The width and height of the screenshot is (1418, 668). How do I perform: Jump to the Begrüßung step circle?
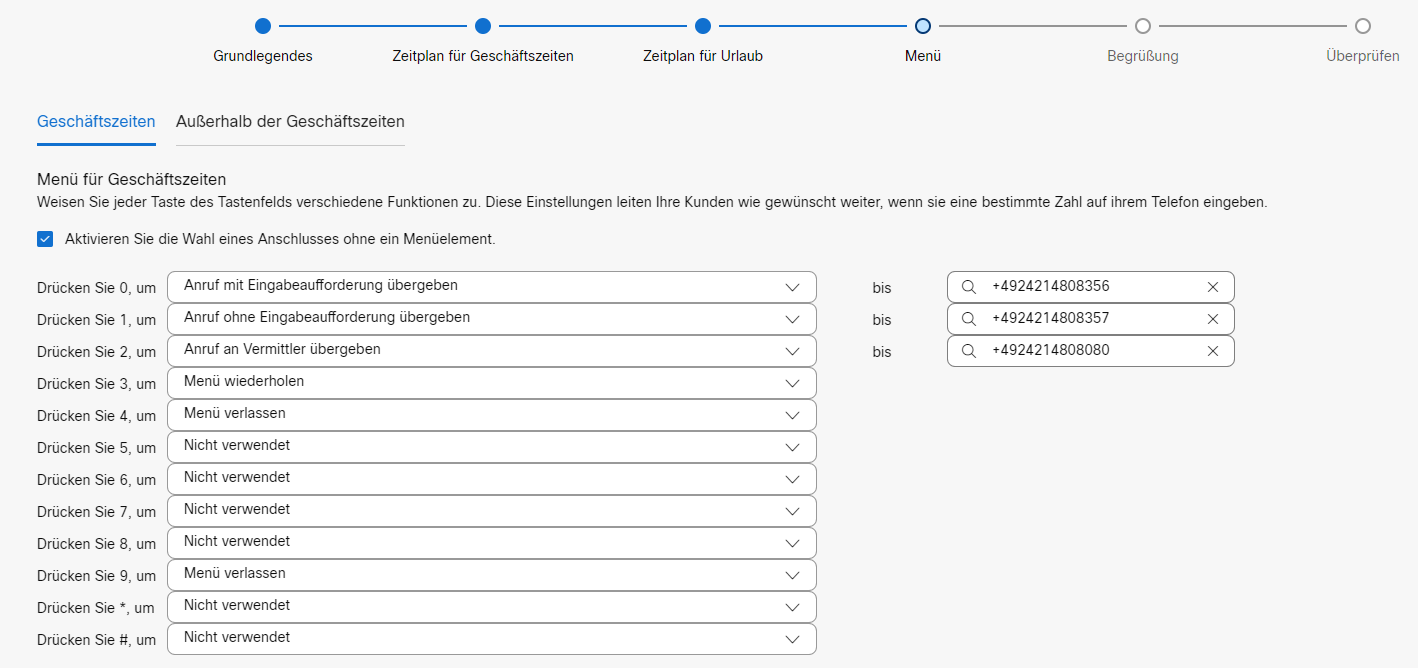(x=1143, y=26)
